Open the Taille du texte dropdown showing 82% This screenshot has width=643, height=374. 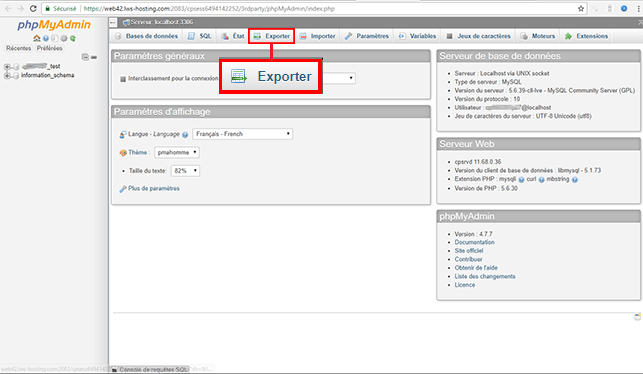click(185, 171)
